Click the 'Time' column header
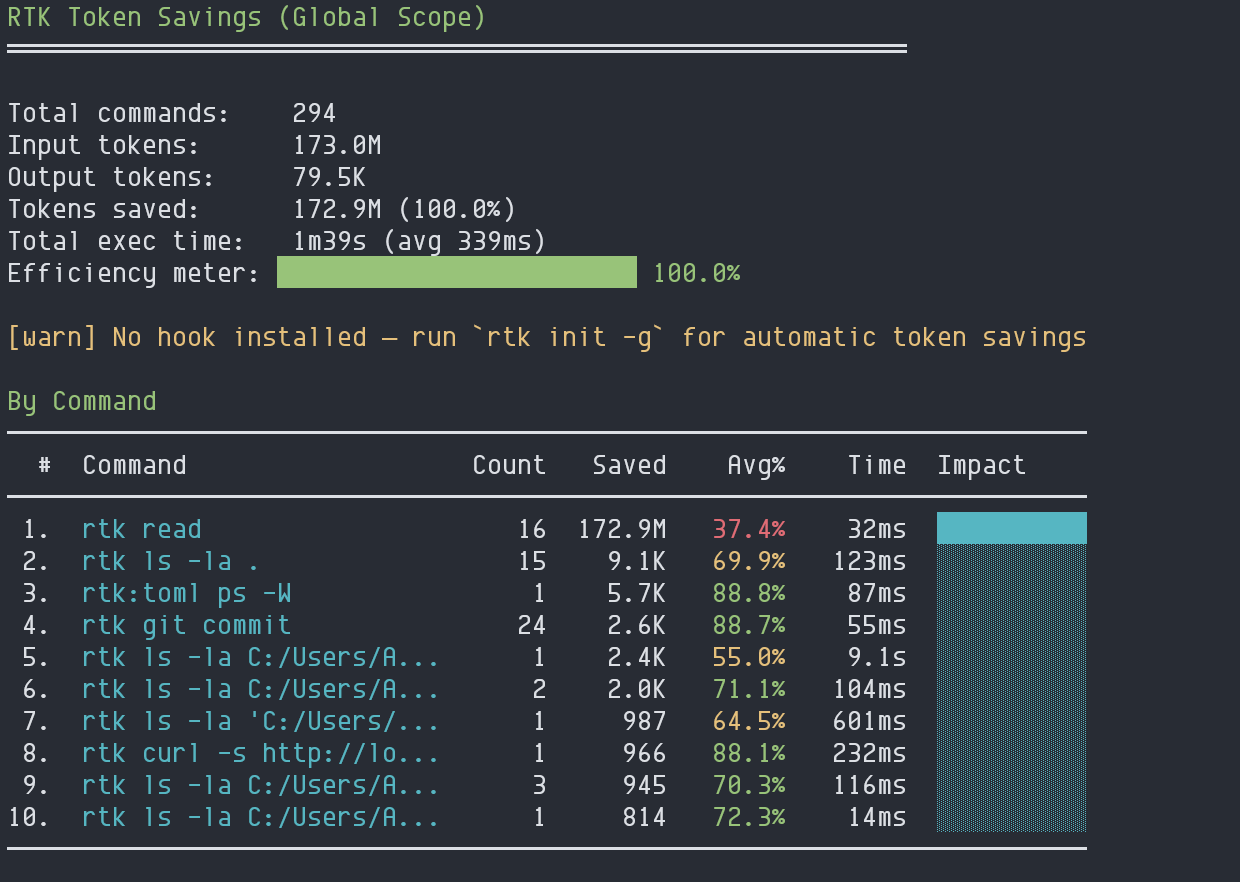Viewport: 1240px width, 882px height. (877, 465)
